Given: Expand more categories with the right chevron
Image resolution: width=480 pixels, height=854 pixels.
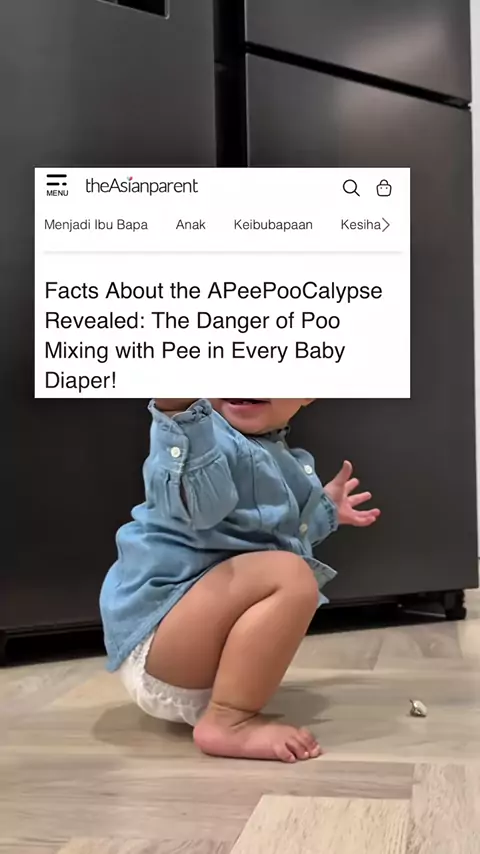Looking at the screenshot, I should [385, 224].
